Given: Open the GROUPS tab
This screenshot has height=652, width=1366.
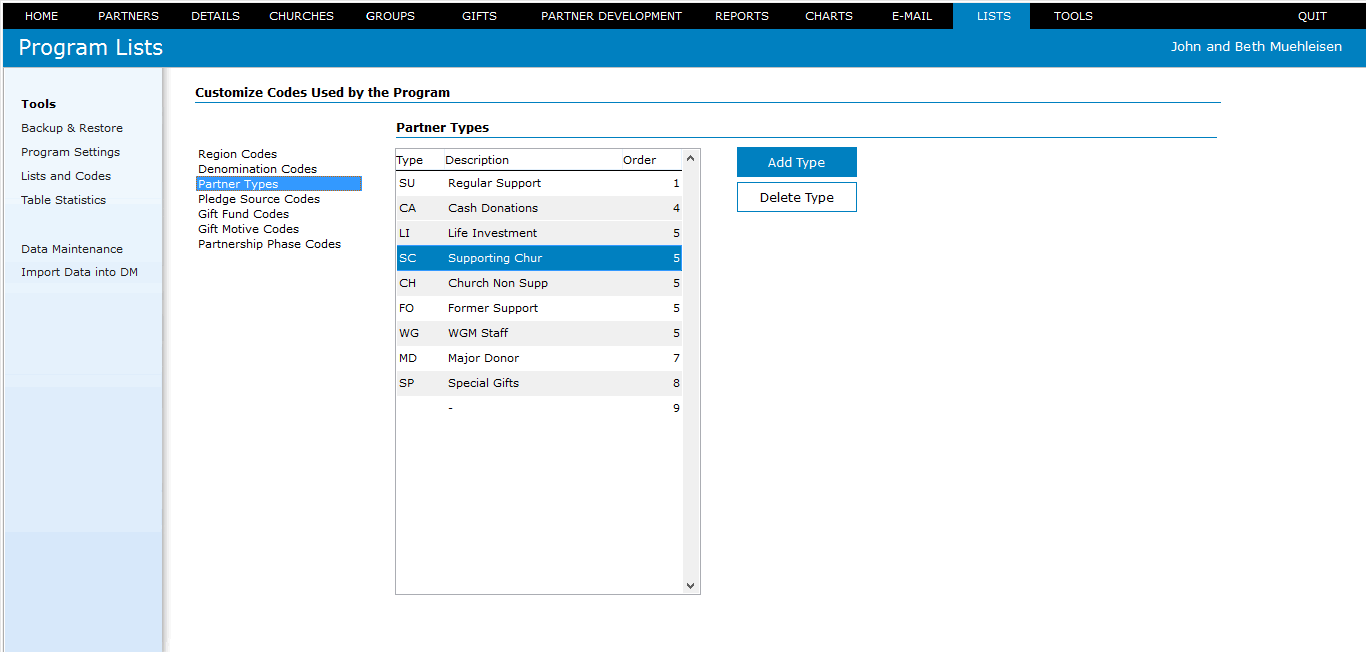Looking at the screenshot, I should point(390,16).
